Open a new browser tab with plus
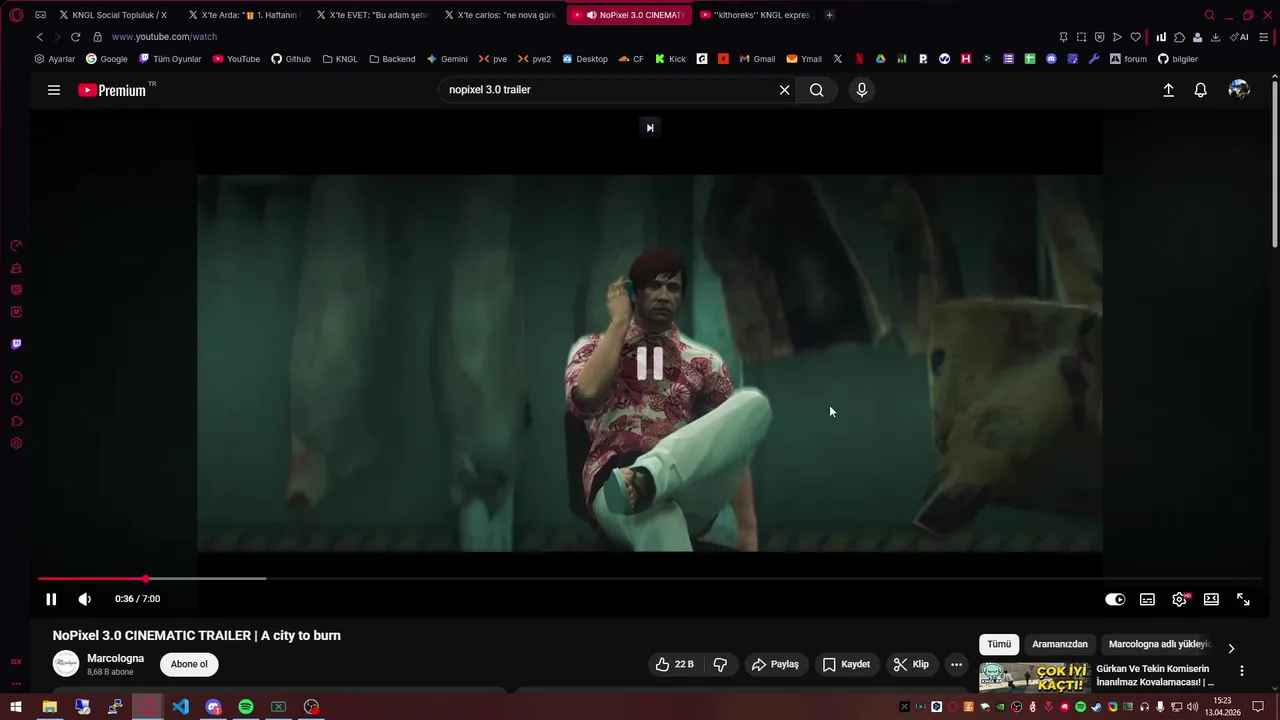The height and width of the screenshot is (720, 1280). click(x=829, y=15)
